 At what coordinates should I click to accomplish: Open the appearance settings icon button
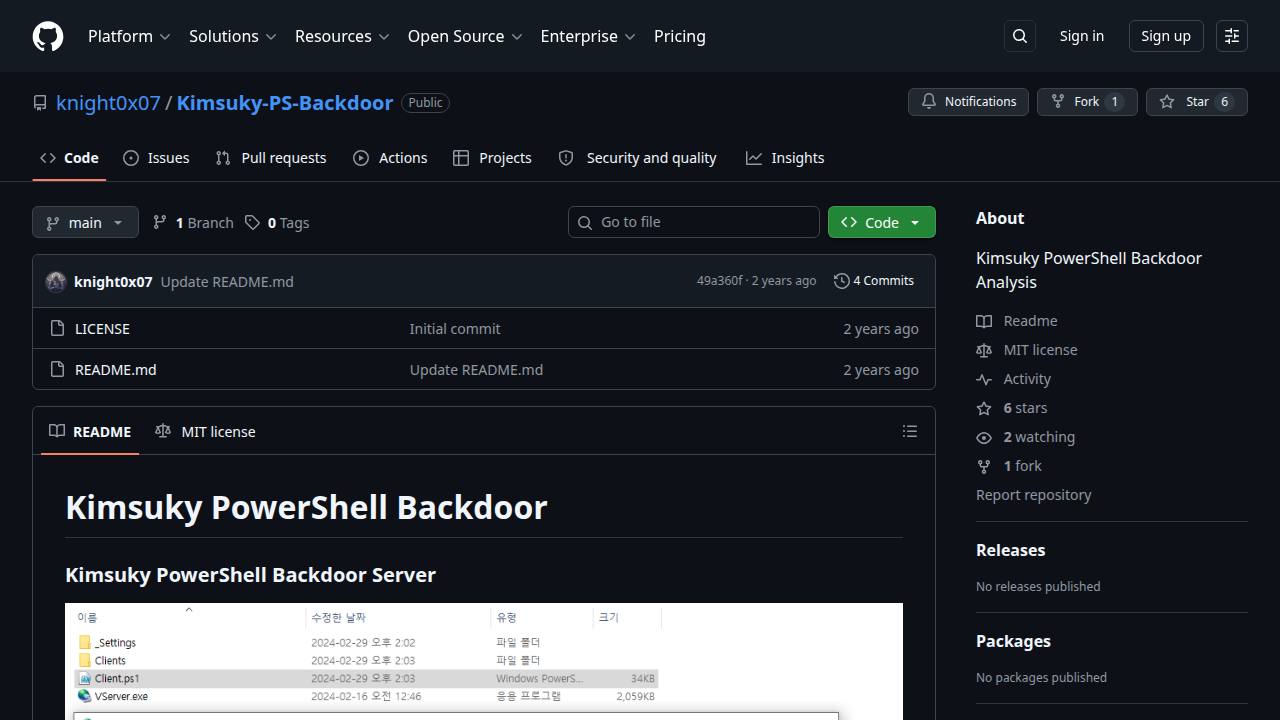click(x=1232, y=36)
